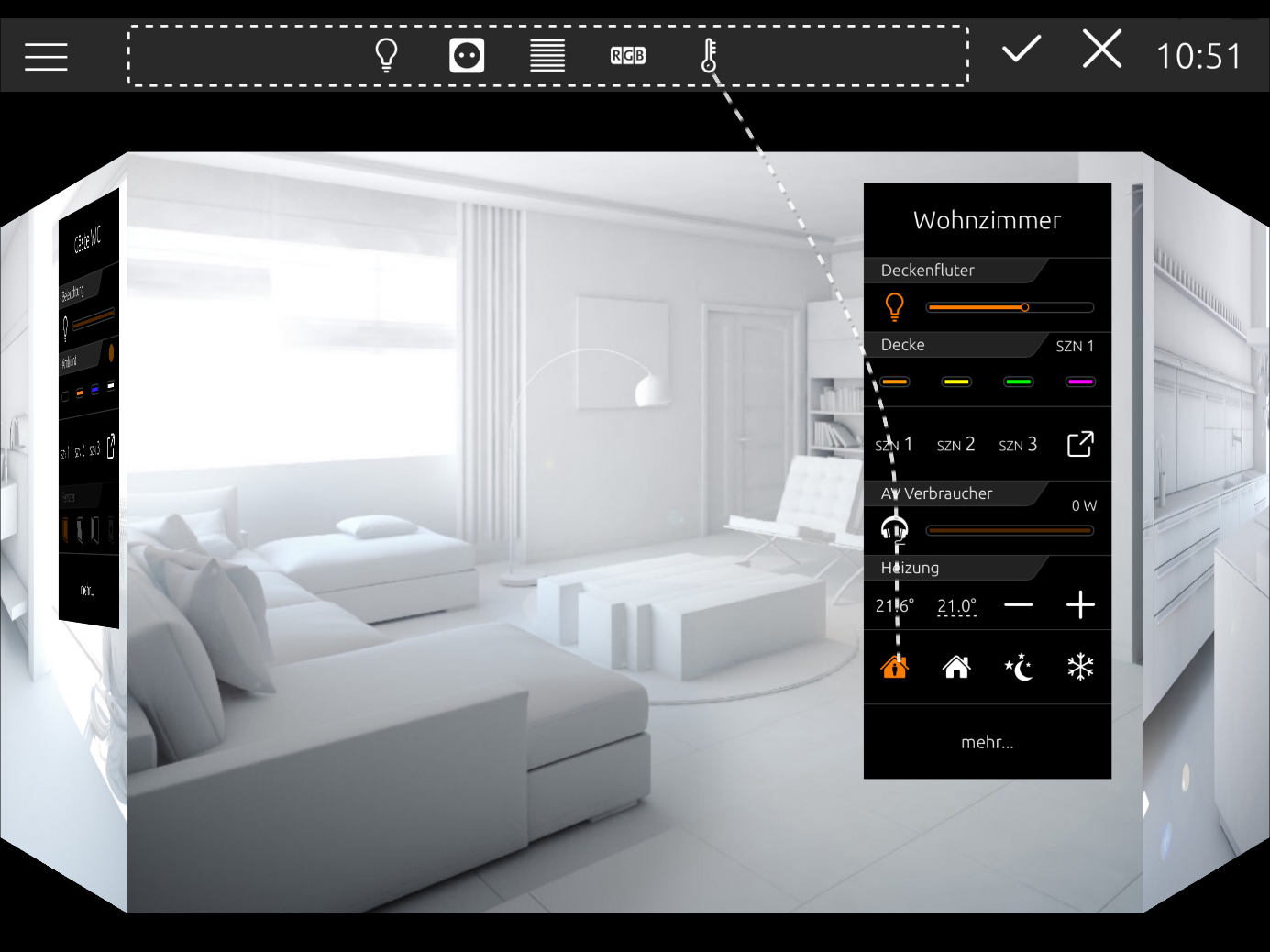The width and height of the screenshot is (1270, 952).
Task: Toggle the Deckenfluter lamp bulb
Action: coord(895,306)
